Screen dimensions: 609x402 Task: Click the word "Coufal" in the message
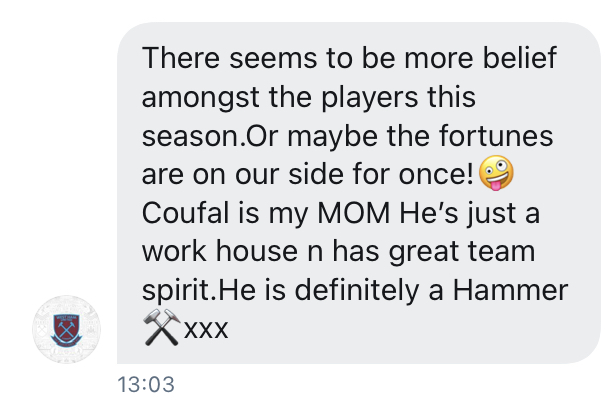point(186,213)
